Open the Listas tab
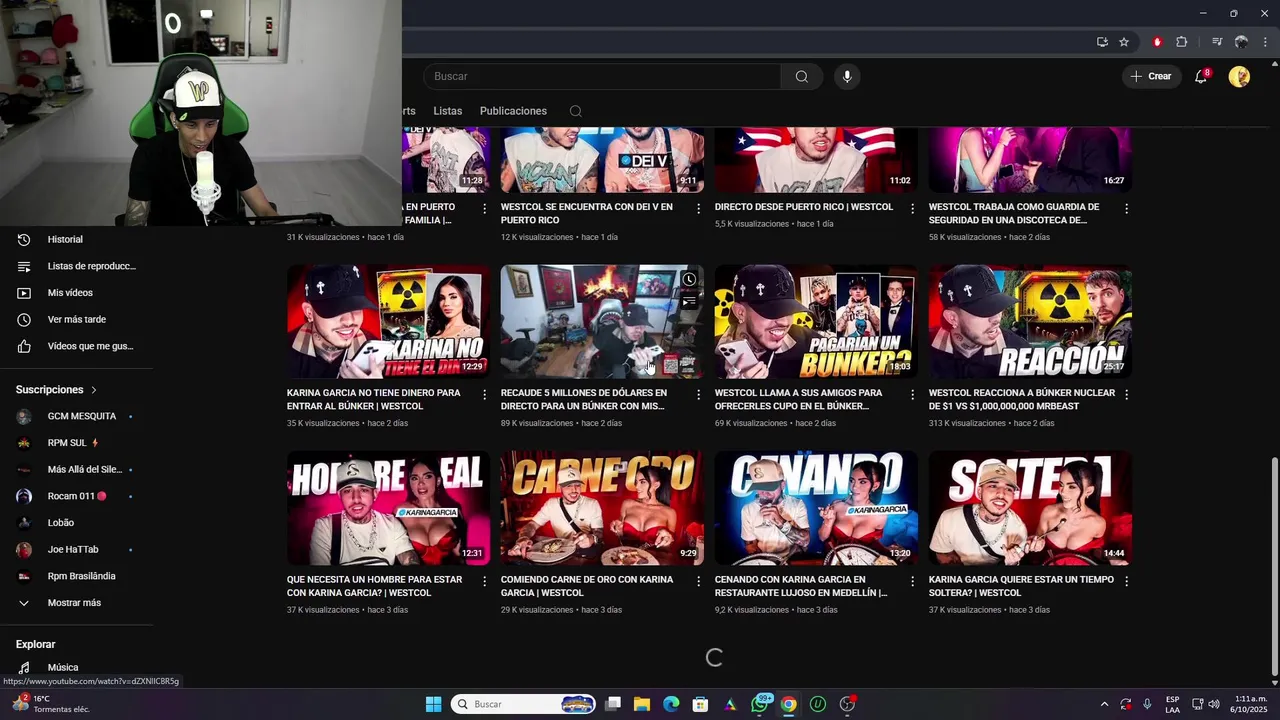The height and width of the screenshot is (720, 1280). pos(448,111)
